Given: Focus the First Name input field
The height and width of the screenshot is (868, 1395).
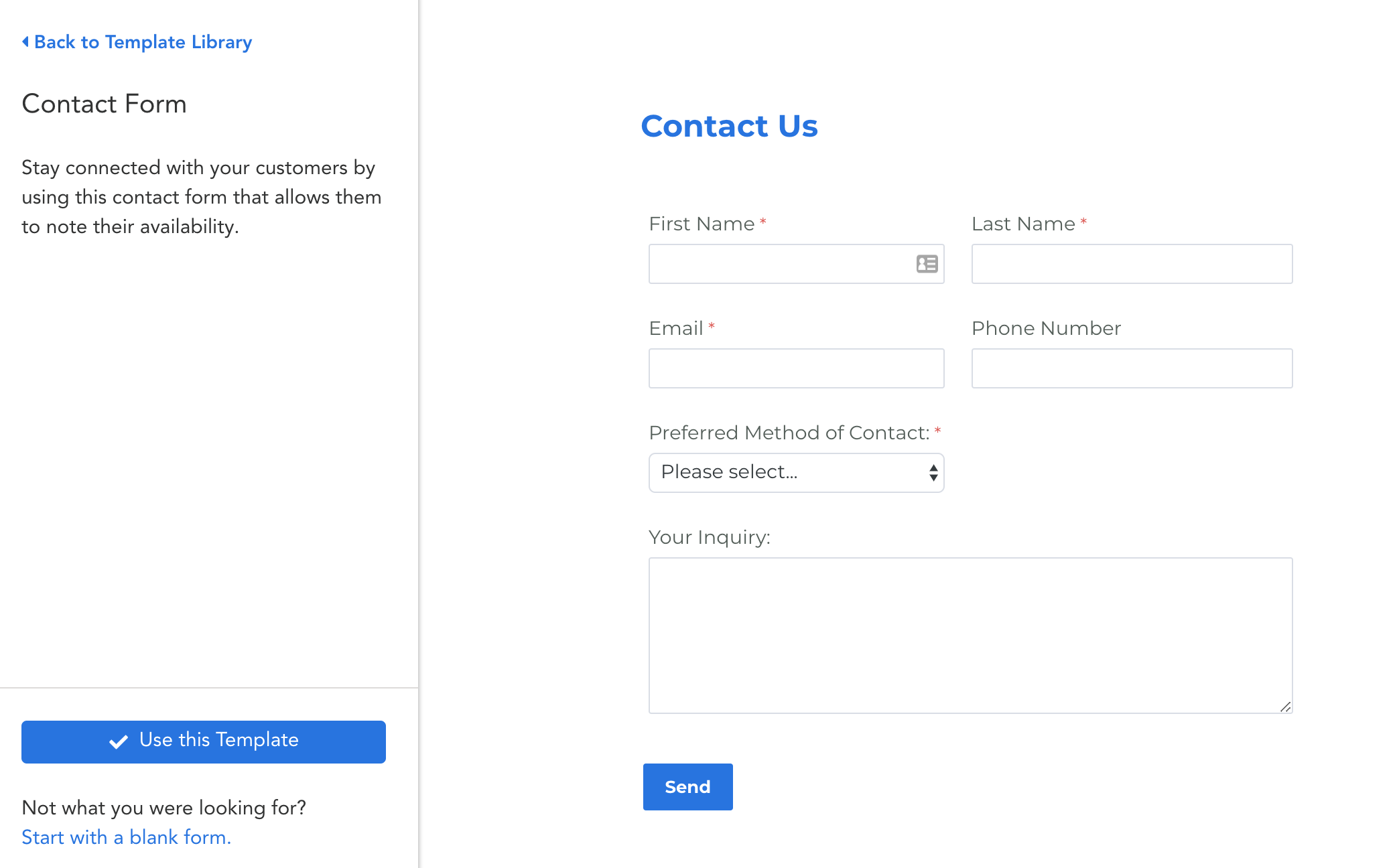Looking at the screenshot, I should (x=777, y=264).
